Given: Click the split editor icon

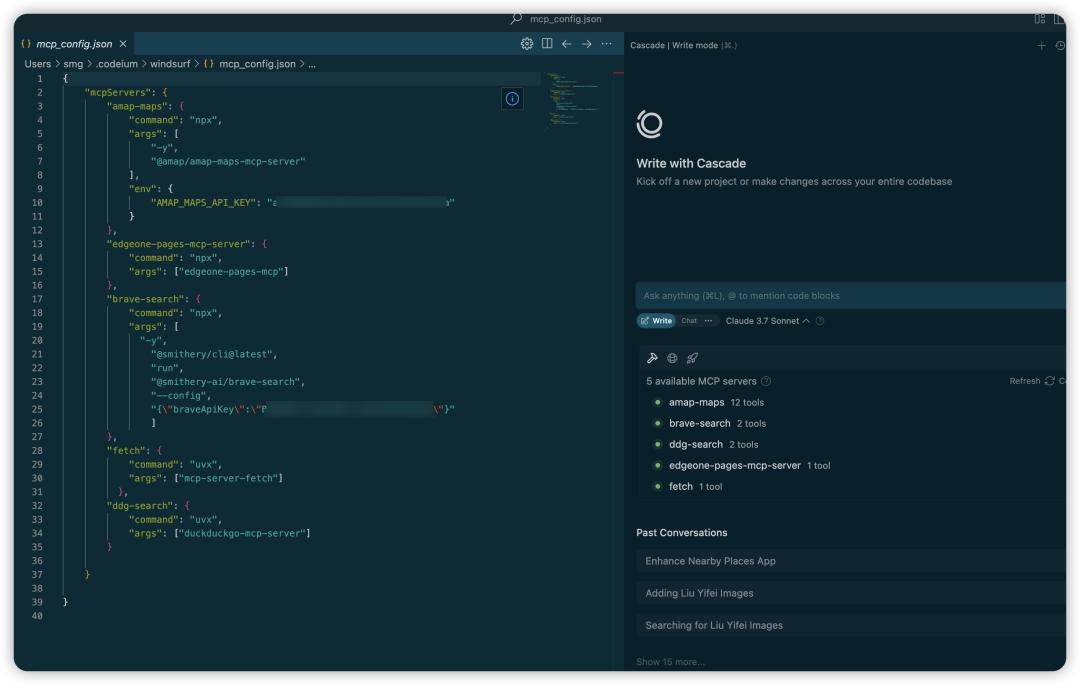Looking at the screenshot, I should point(547,44).
